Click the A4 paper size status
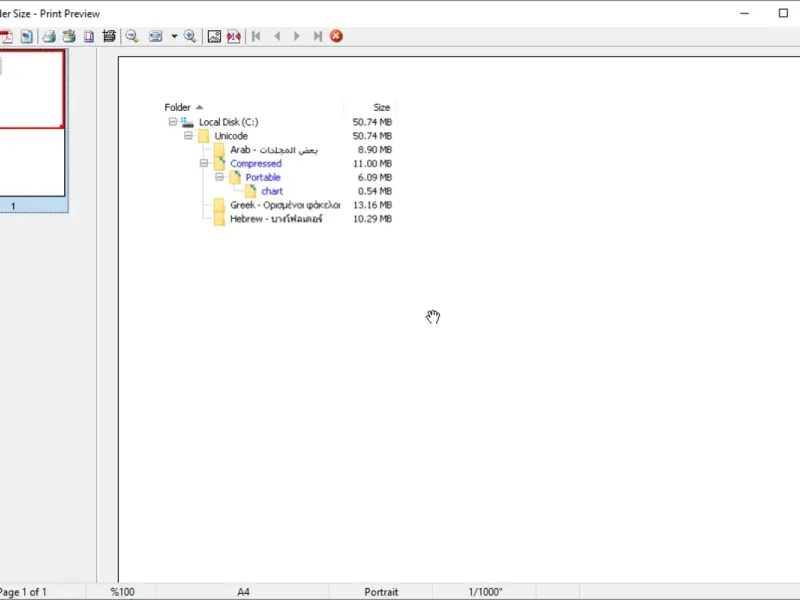The height and width of the screenshot is (600, 800). tap(243, 592)
